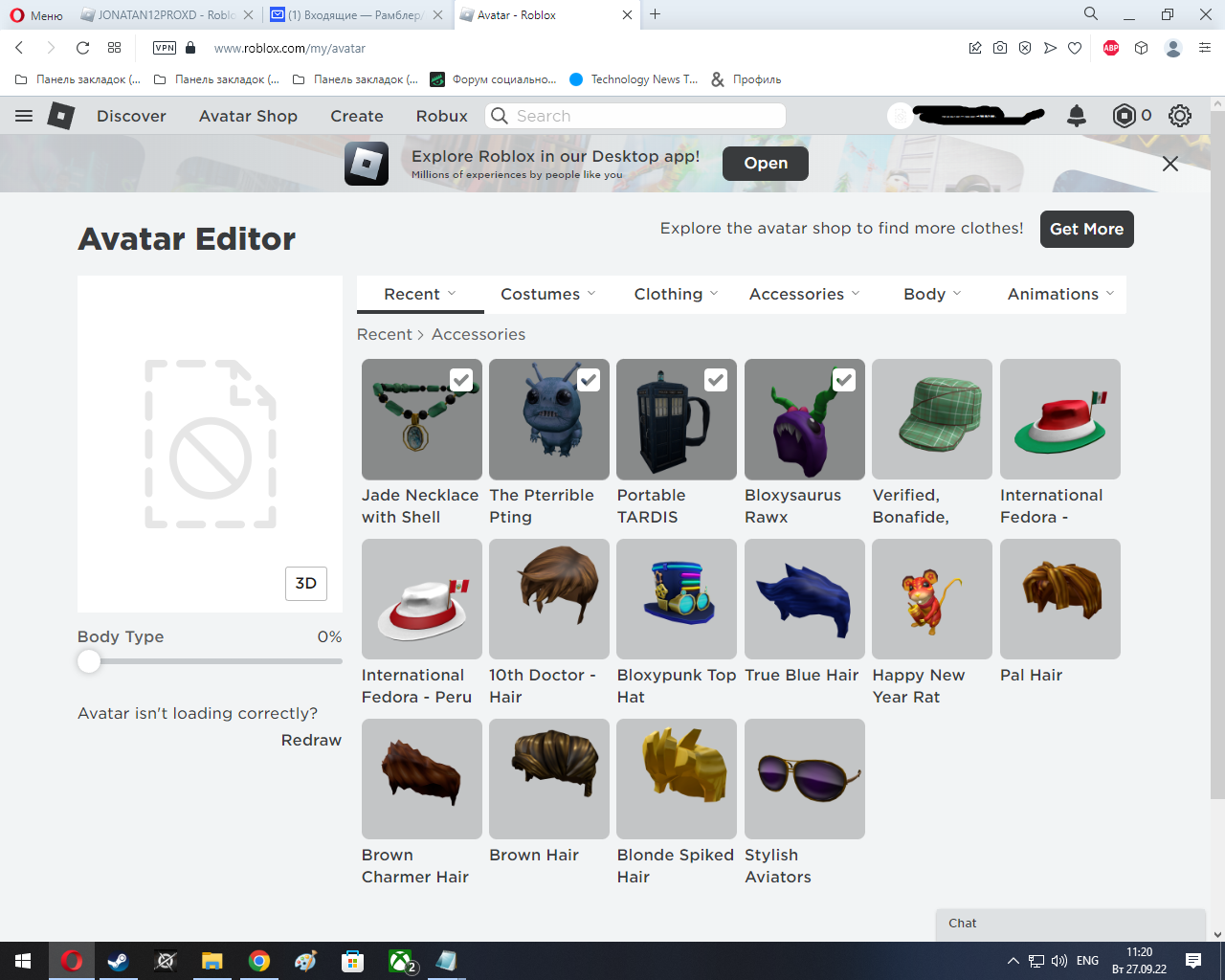This screenshot has height=980, width=1225.
Task: Open the Chat panel
Action: pos(1070,924)
